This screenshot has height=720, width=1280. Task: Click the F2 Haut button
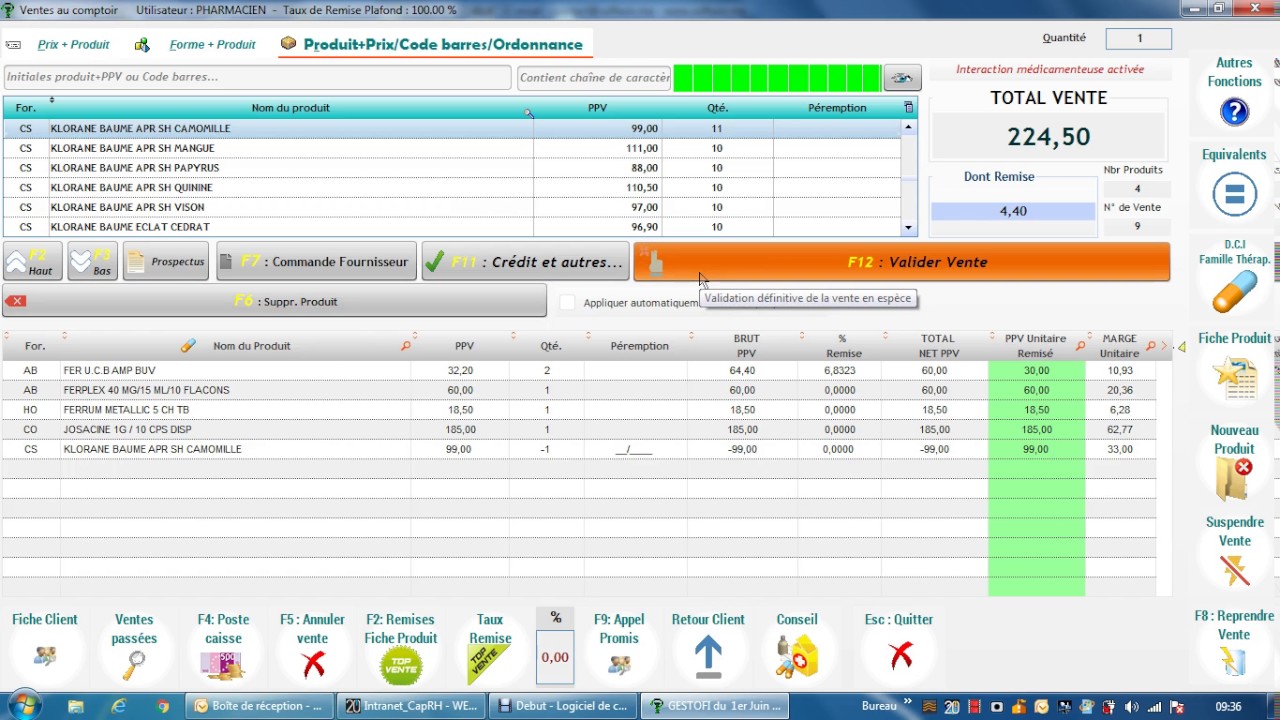tap(33, 262)
